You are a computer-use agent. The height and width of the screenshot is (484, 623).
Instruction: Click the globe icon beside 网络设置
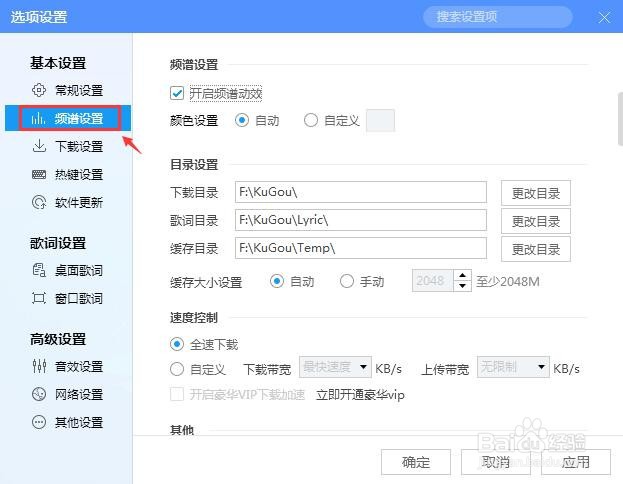(x=39, y=394)
